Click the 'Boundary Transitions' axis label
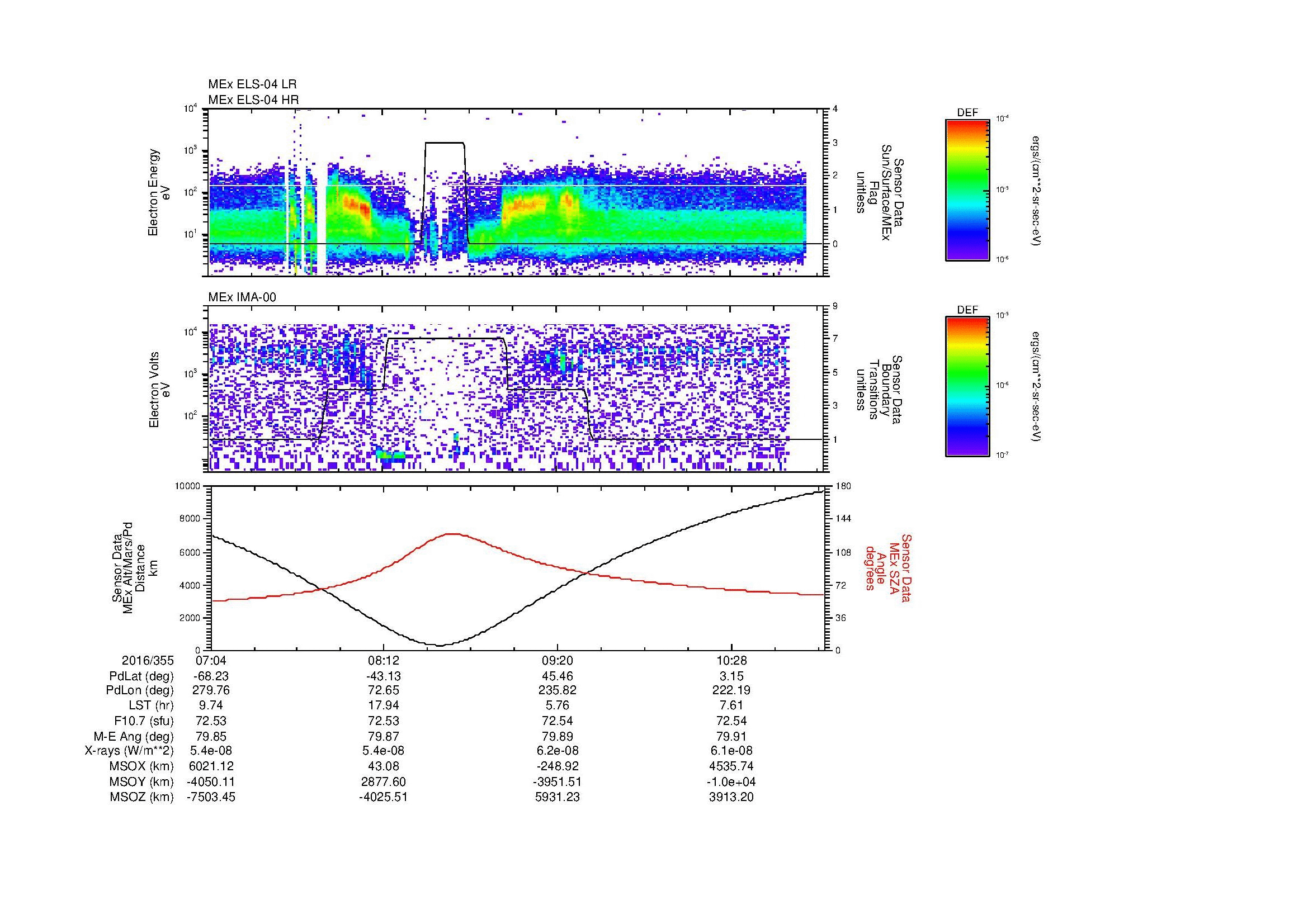This screenshot has height=924, width=1308. click(880, 390)
